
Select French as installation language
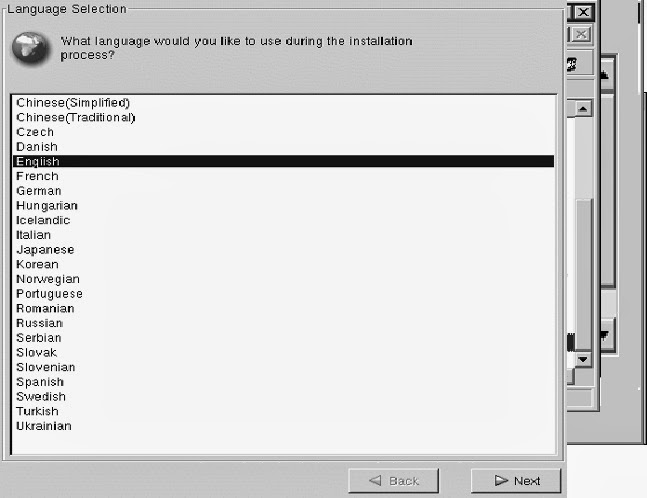coord(283,176)
